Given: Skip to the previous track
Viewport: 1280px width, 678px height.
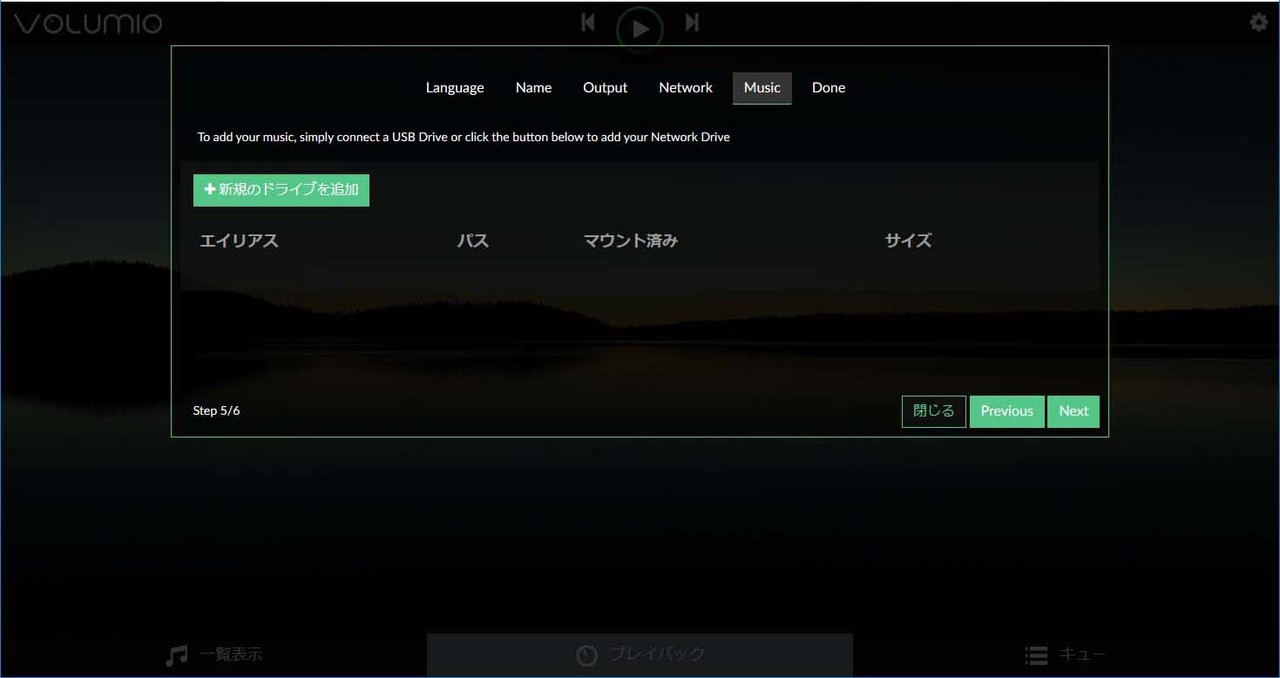Looking at the screenshot, I should [588, 20].
